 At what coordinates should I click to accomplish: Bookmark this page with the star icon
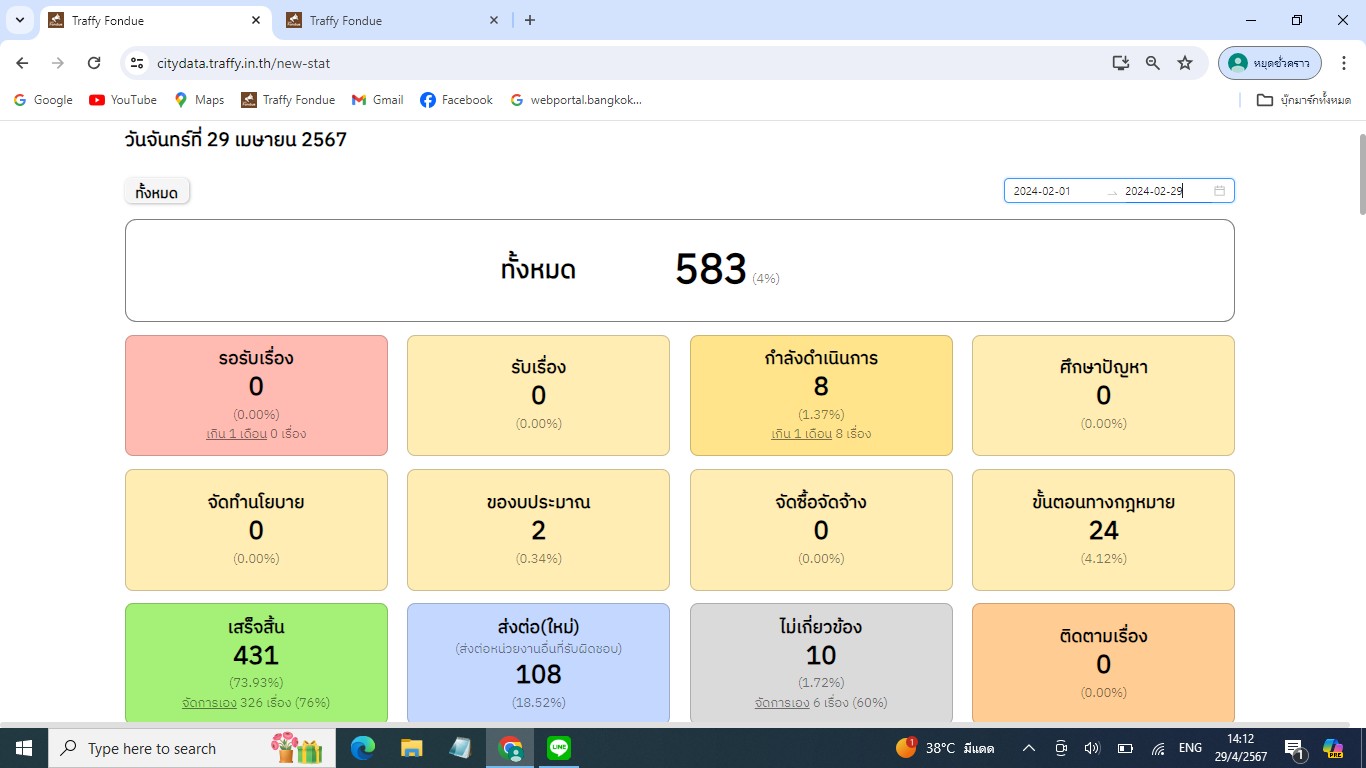click(1185, 63)
